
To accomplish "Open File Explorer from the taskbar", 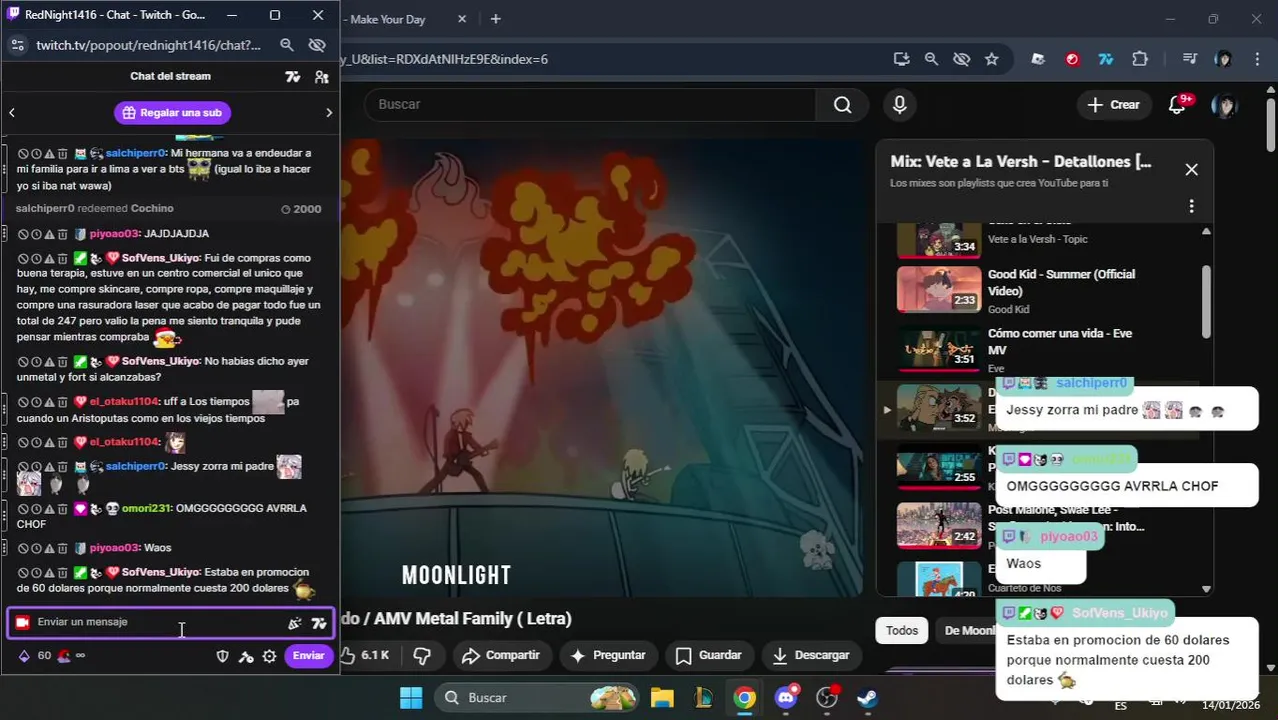I will click(662, 697).
